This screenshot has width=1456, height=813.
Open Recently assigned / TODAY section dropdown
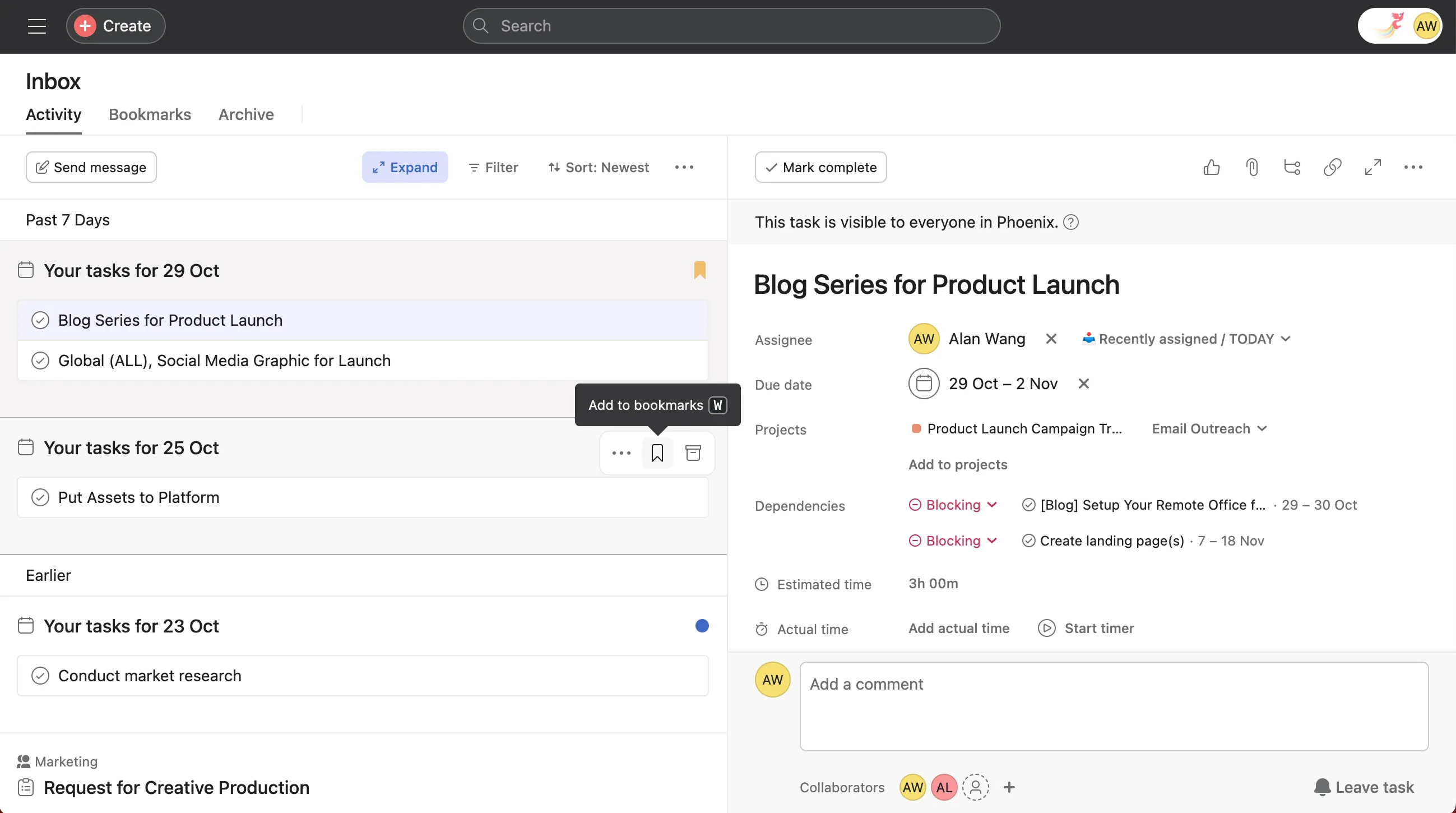click(1186, 339)
